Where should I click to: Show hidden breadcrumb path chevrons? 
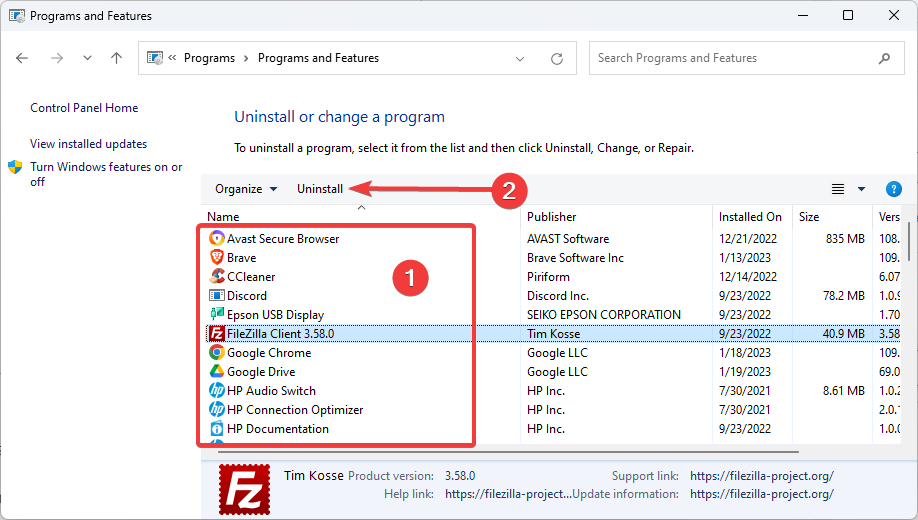(x=172, y=57)
